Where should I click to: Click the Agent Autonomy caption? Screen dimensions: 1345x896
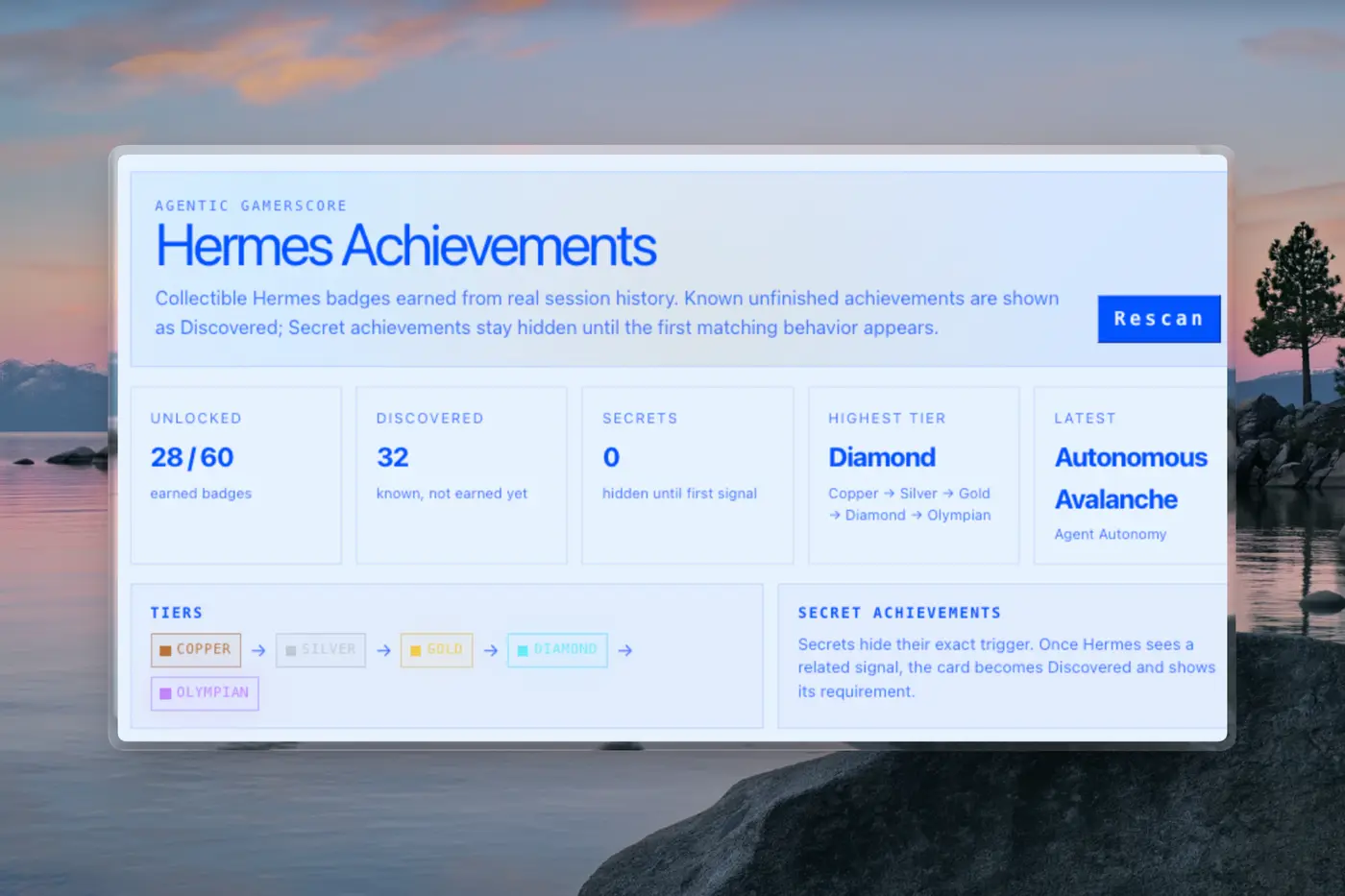tap(1111, 534)
